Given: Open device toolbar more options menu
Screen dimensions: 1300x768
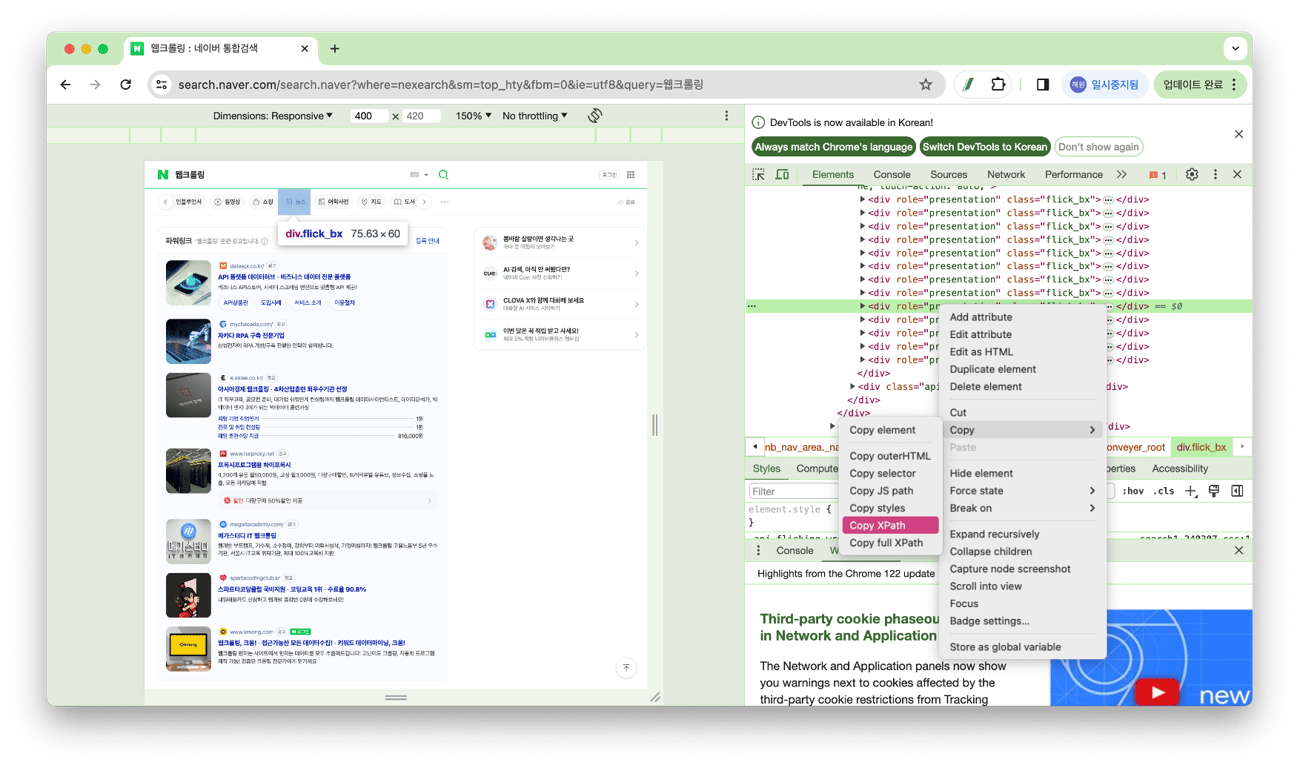Looking at the screenshot, I should click(727, 116).
